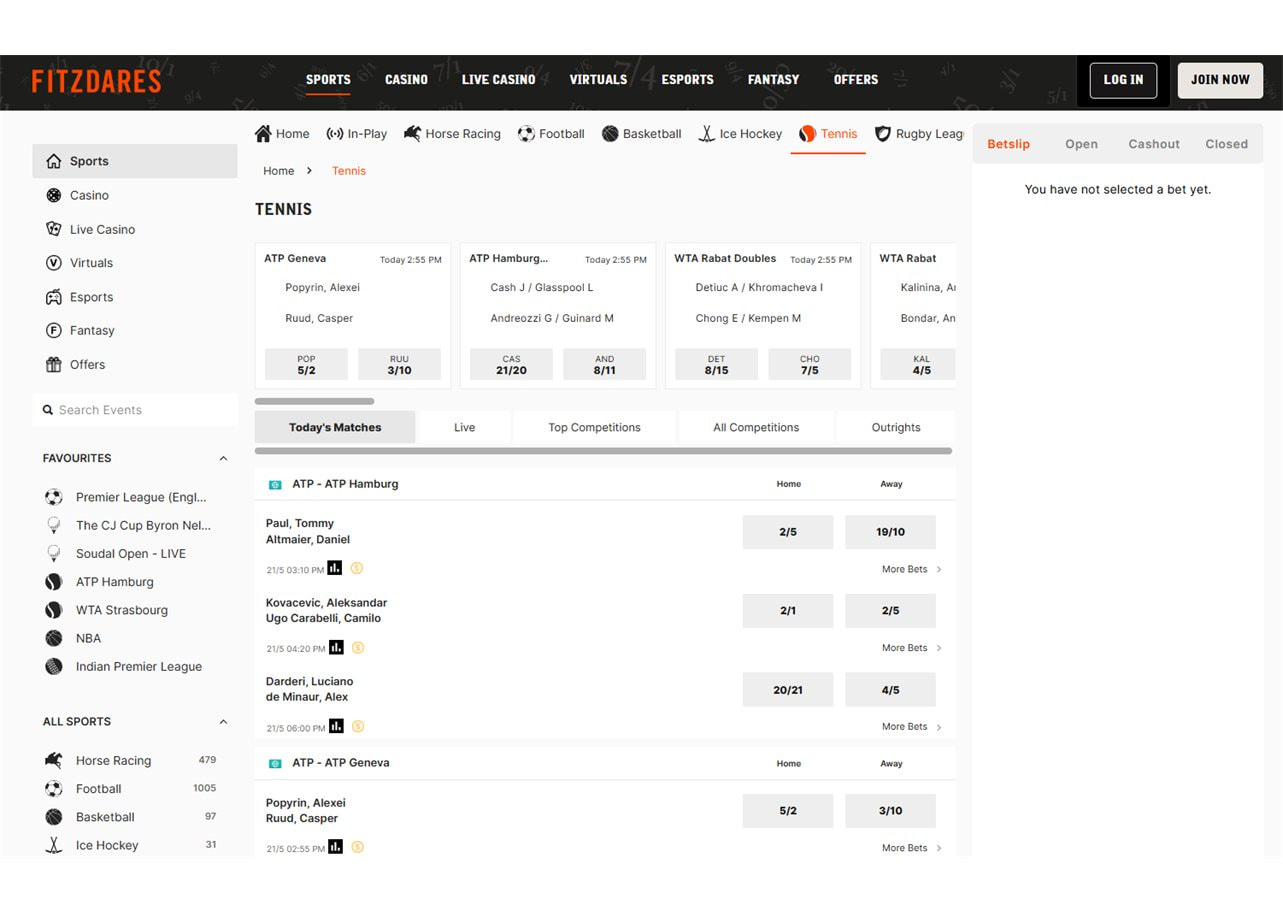
Task: Open Offers gift icon in sidebar
Action: 54,365
